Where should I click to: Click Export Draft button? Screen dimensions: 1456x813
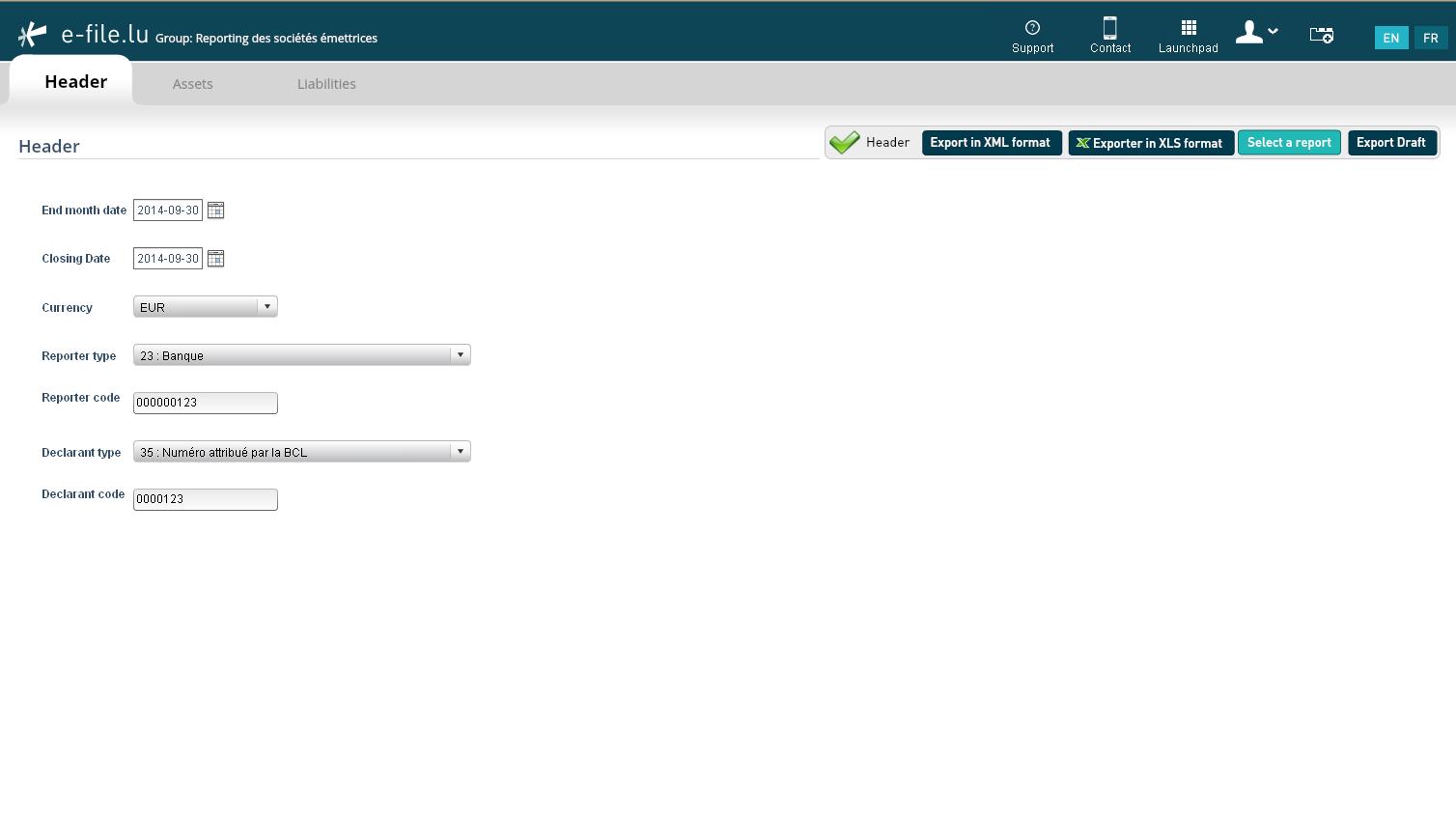point(1392,143)
